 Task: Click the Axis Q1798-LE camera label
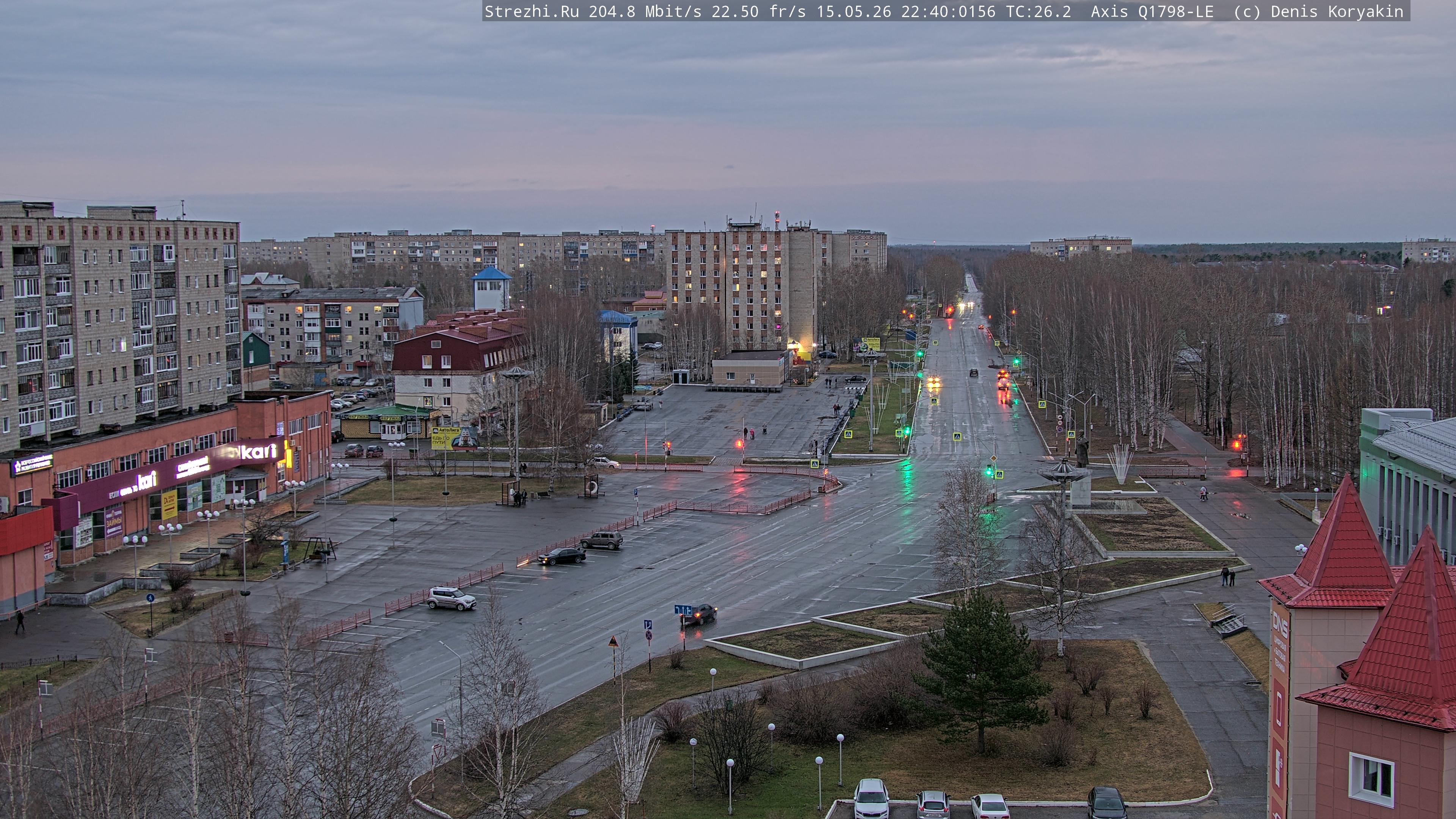pos(1152,12)
